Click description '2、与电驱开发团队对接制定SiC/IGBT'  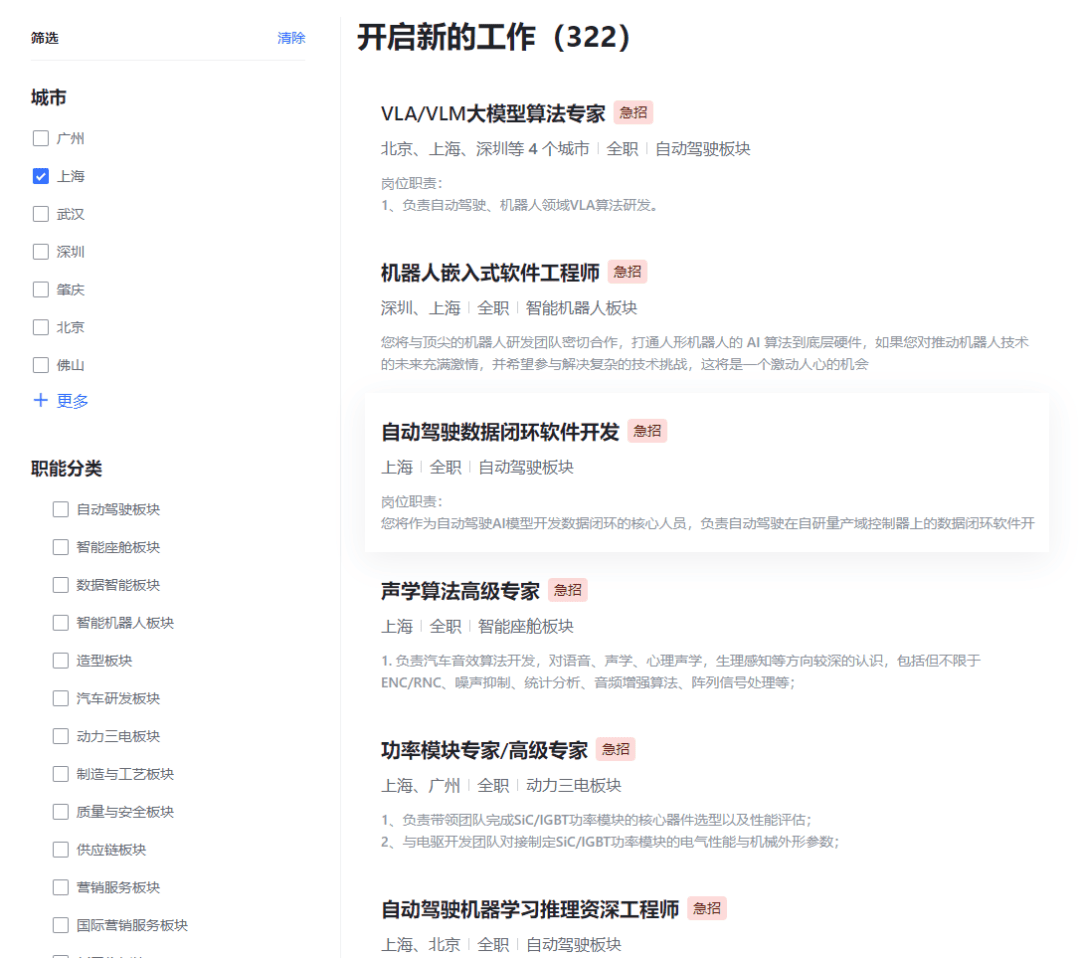(610, 842)
